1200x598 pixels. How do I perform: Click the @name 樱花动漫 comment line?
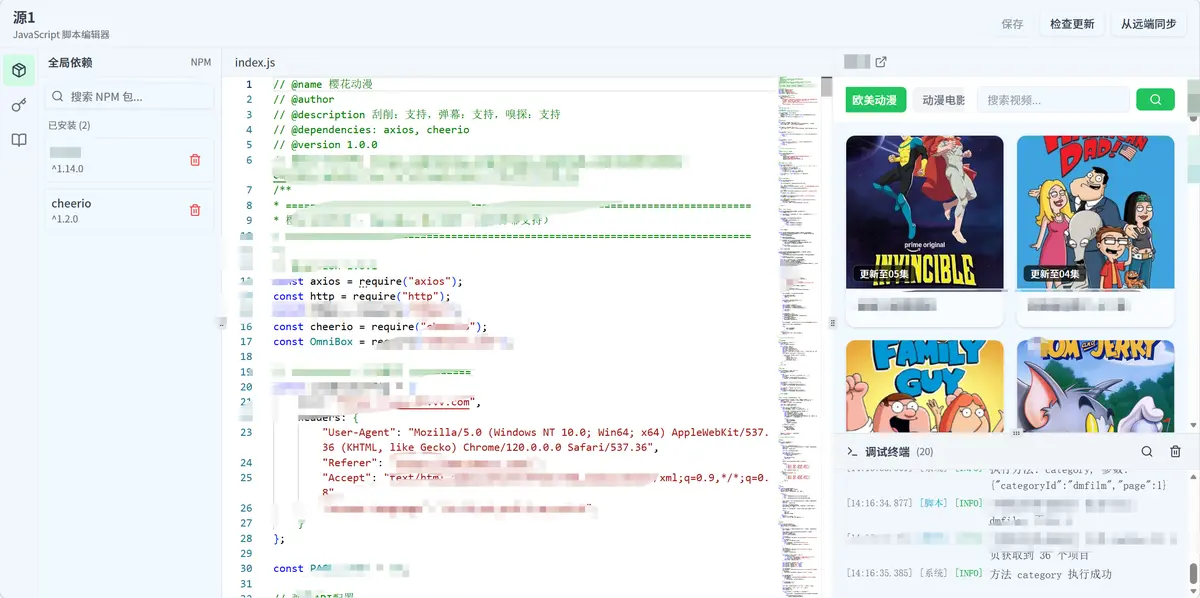[322, 85]
